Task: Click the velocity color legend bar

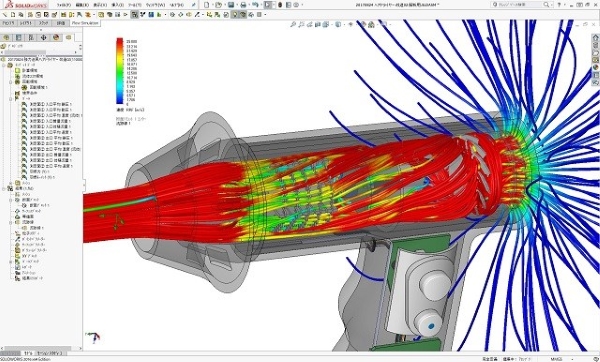Action: (120, 71)
